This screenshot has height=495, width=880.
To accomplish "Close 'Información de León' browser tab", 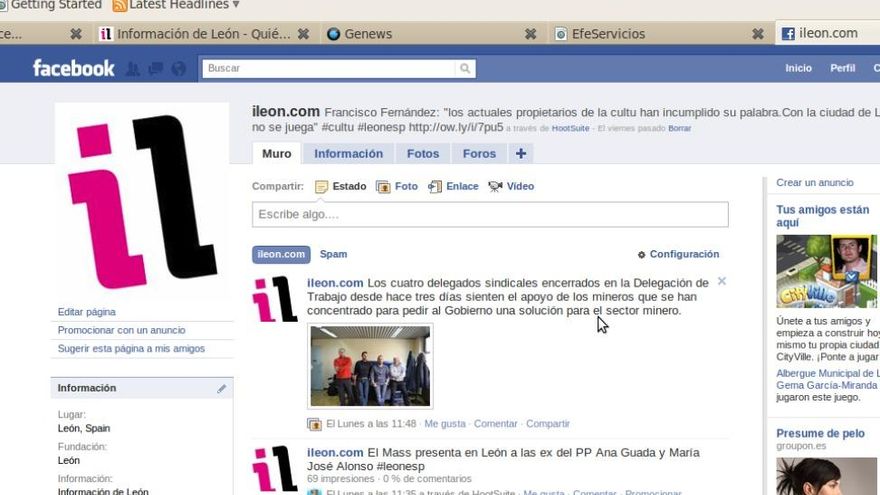I will coord(303,34).
